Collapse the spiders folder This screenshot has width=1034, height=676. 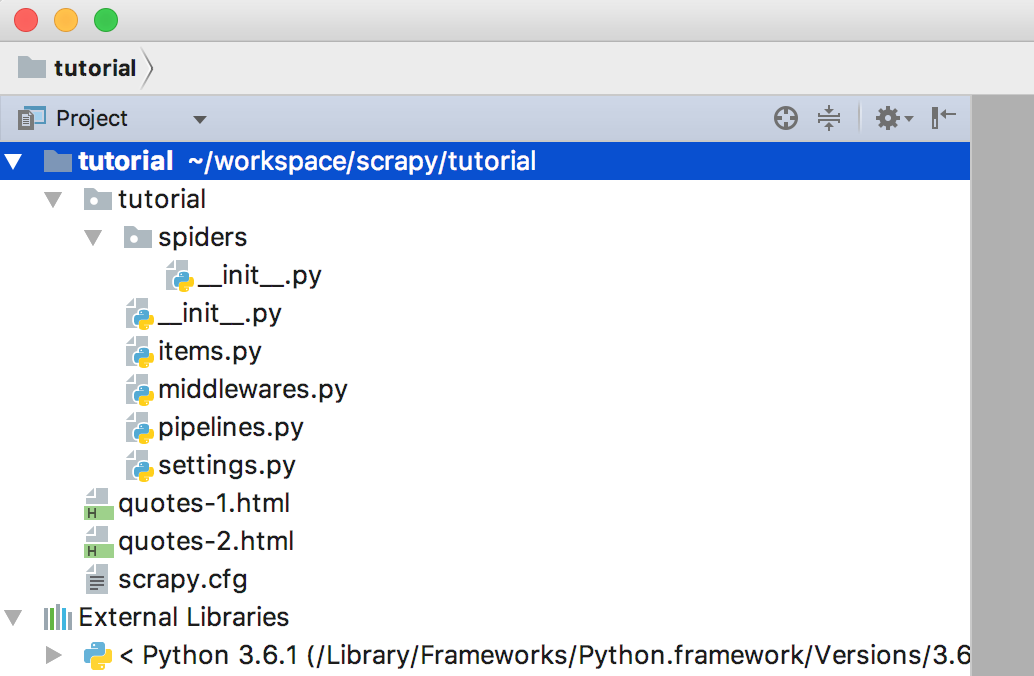[93, 238]
